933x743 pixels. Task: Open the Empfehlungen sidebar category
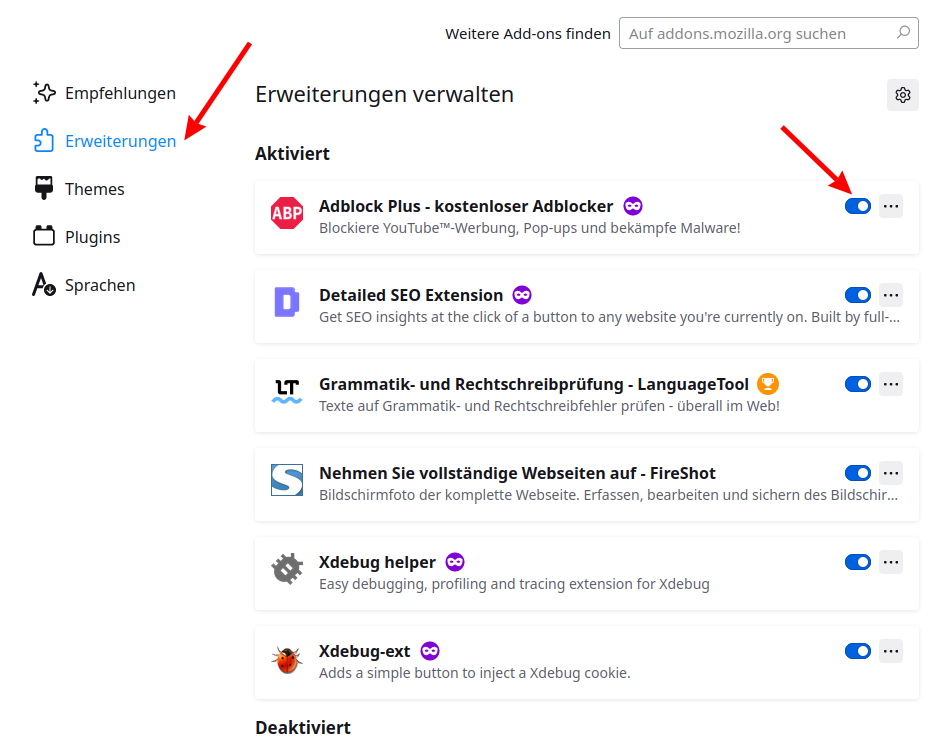point(120,93)
